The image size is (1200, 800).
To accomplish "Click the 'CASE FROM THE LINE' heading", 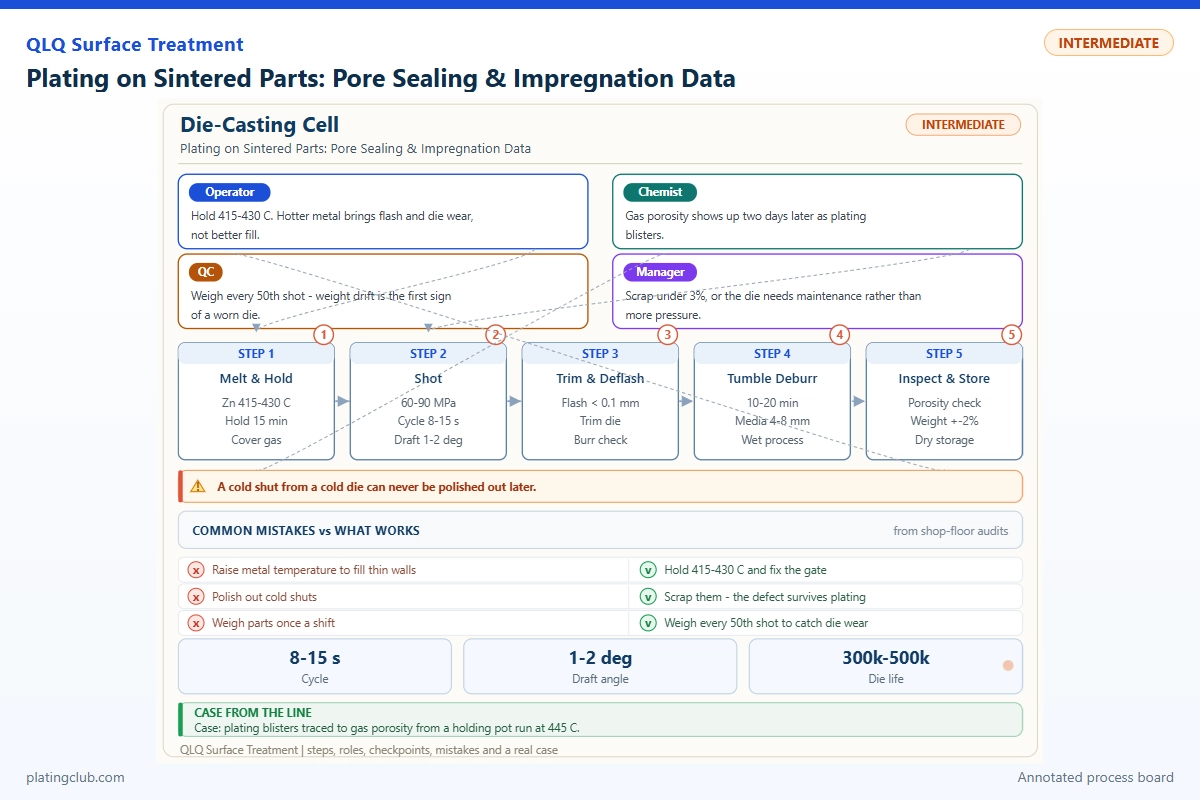I will [253, 713].
